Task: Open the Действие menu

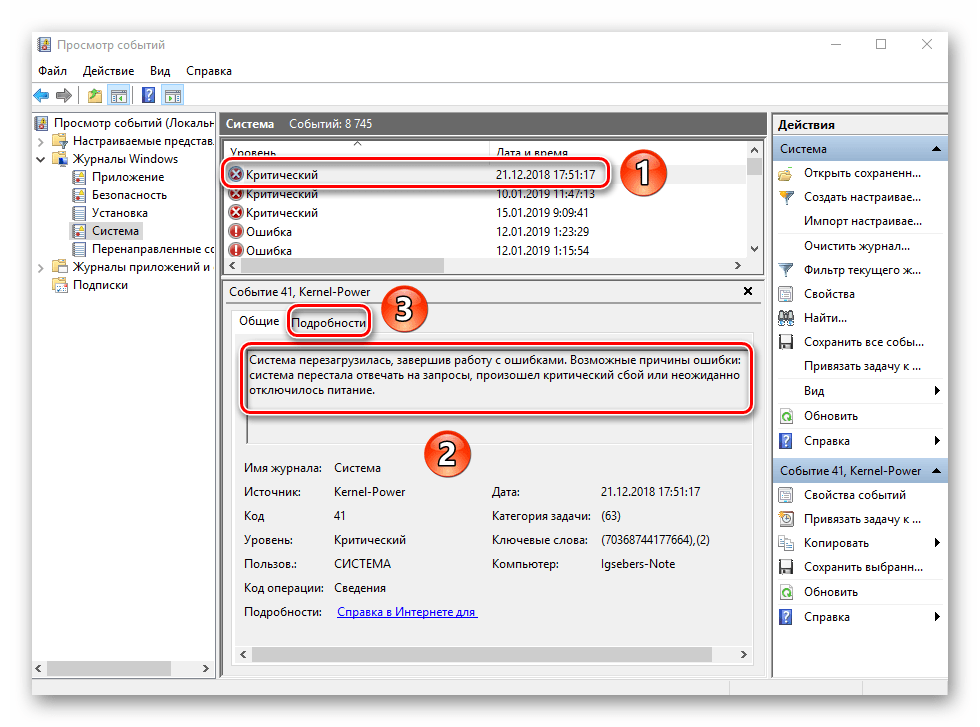Action: pyautogui.click(x=110, y=71)
